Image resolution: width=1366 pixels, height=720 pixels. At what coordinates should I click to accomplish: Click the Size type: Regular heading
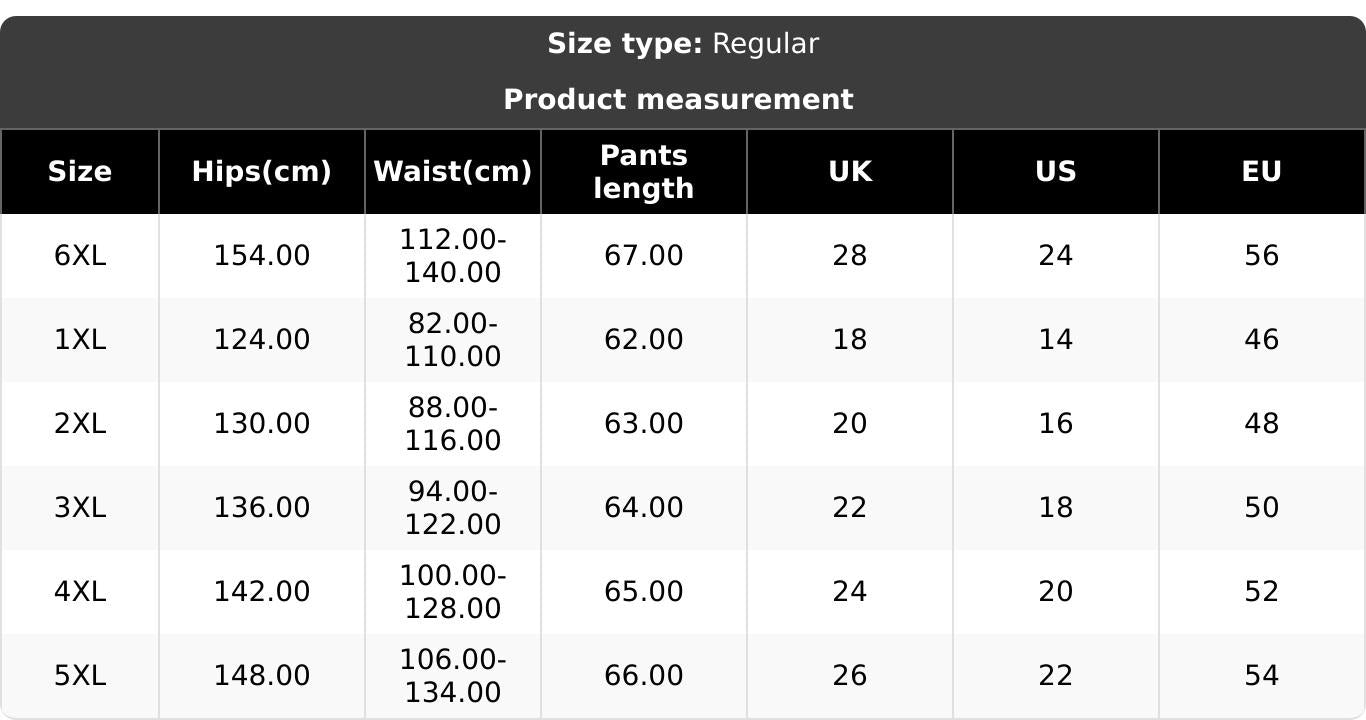point(683,44)
